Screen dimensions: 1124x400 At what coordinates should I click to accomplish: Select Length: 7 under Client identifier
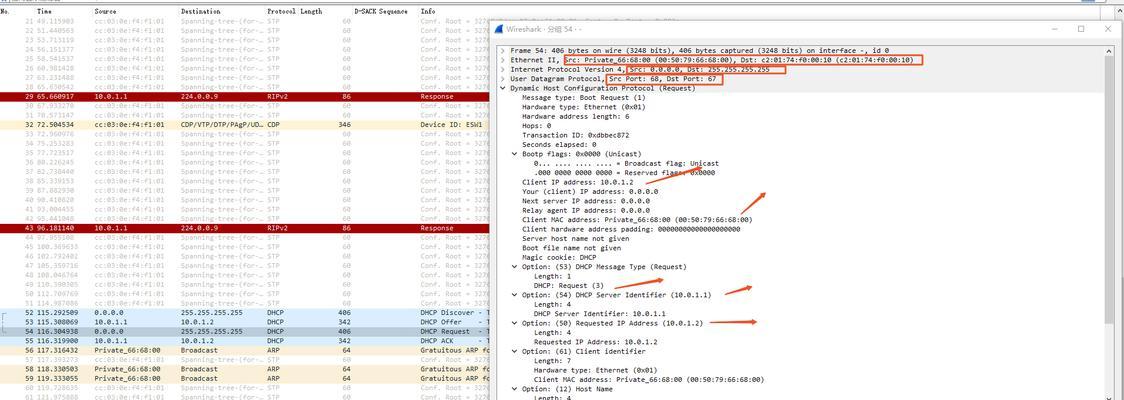(x=553, y=361)
